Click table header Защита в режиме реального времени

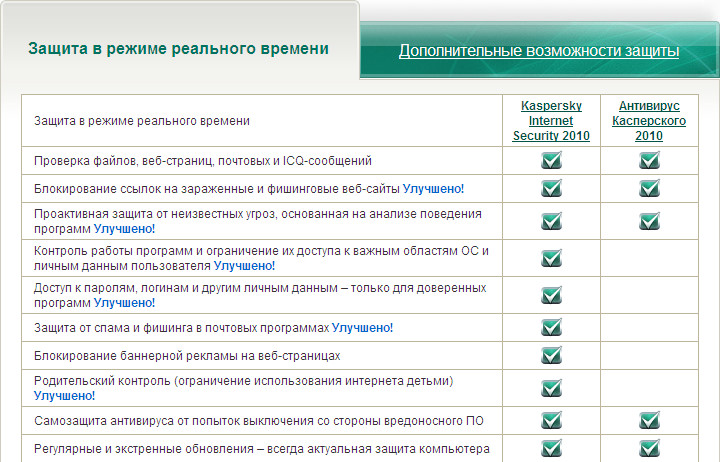pyautogui.click(x=142, y=121)
